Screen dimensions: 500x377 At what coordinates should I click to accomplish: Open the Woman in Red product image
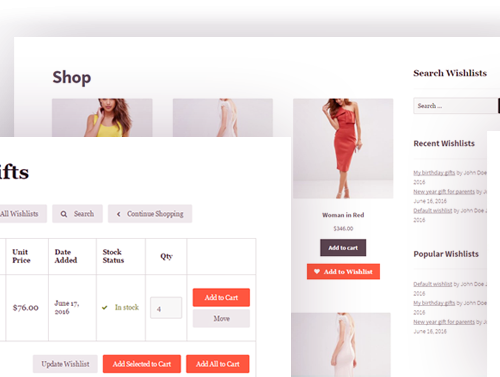343,148
